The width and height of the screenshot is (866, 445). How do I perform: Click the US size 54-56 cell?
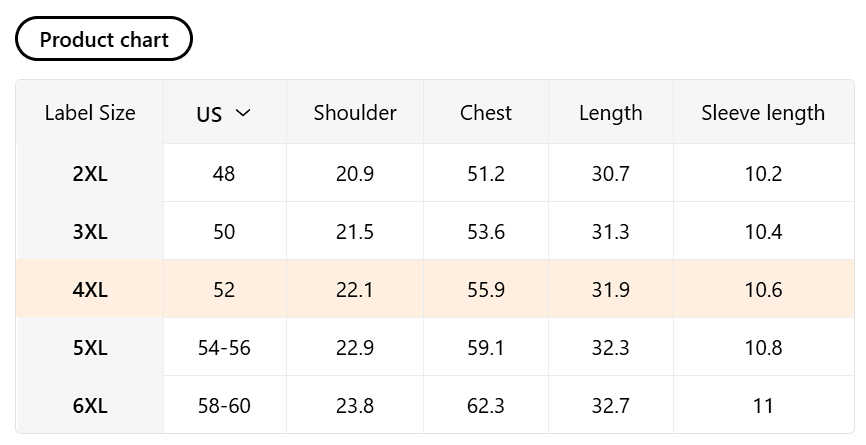224,348
